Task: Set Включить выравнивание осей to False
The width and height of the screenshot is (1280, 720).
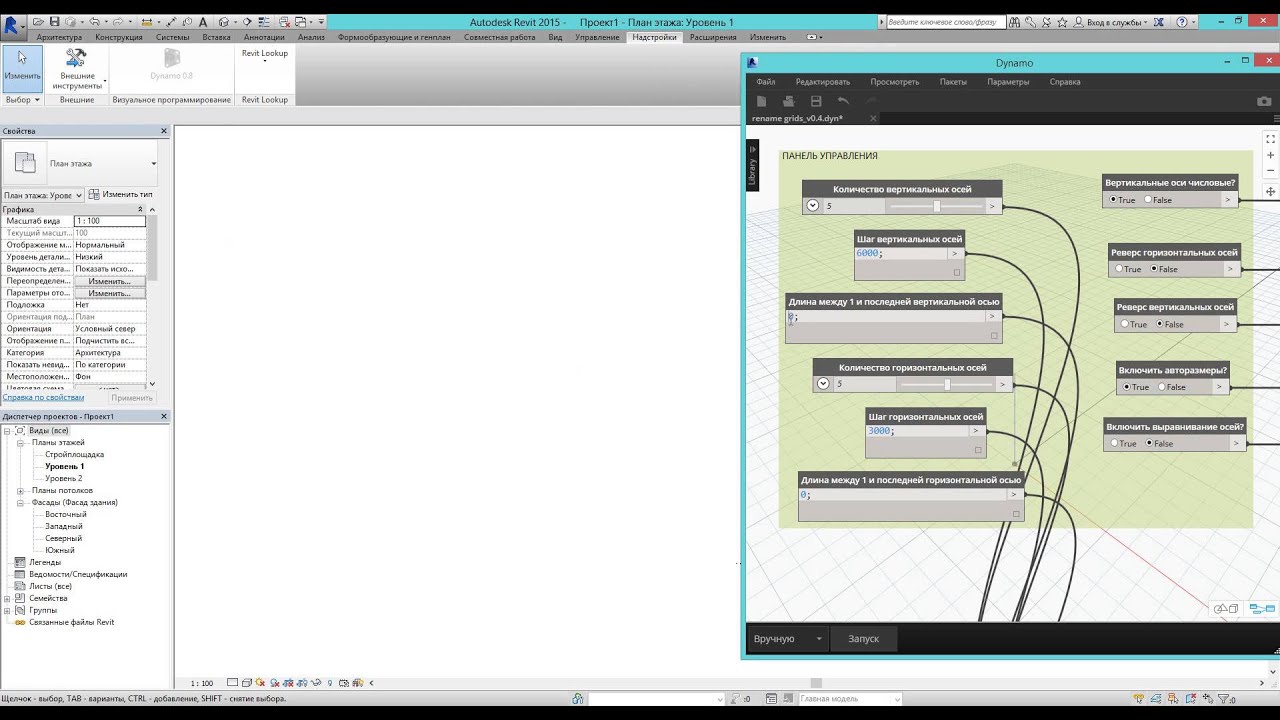Action: (1149, 443)
